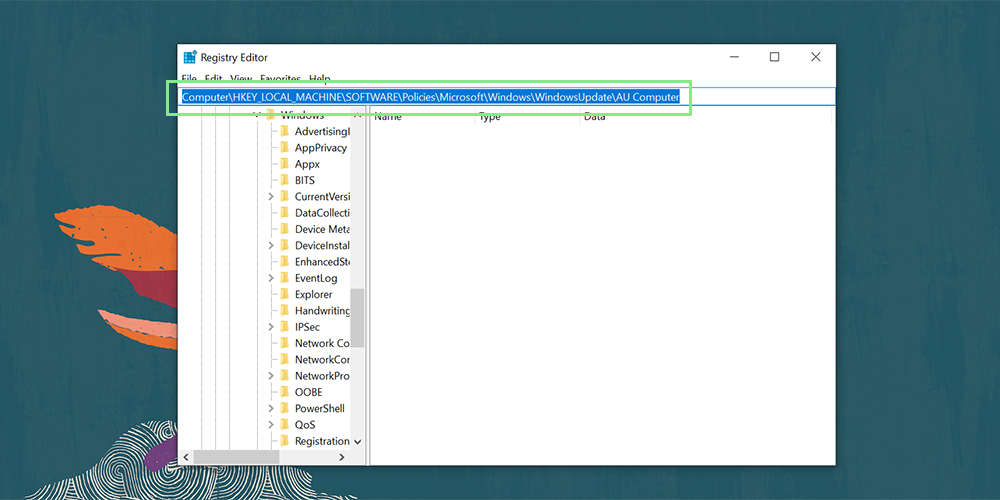Expand the NetworkPro key
The width and height of the screenshot is (1000, 500).
point(271,376)
